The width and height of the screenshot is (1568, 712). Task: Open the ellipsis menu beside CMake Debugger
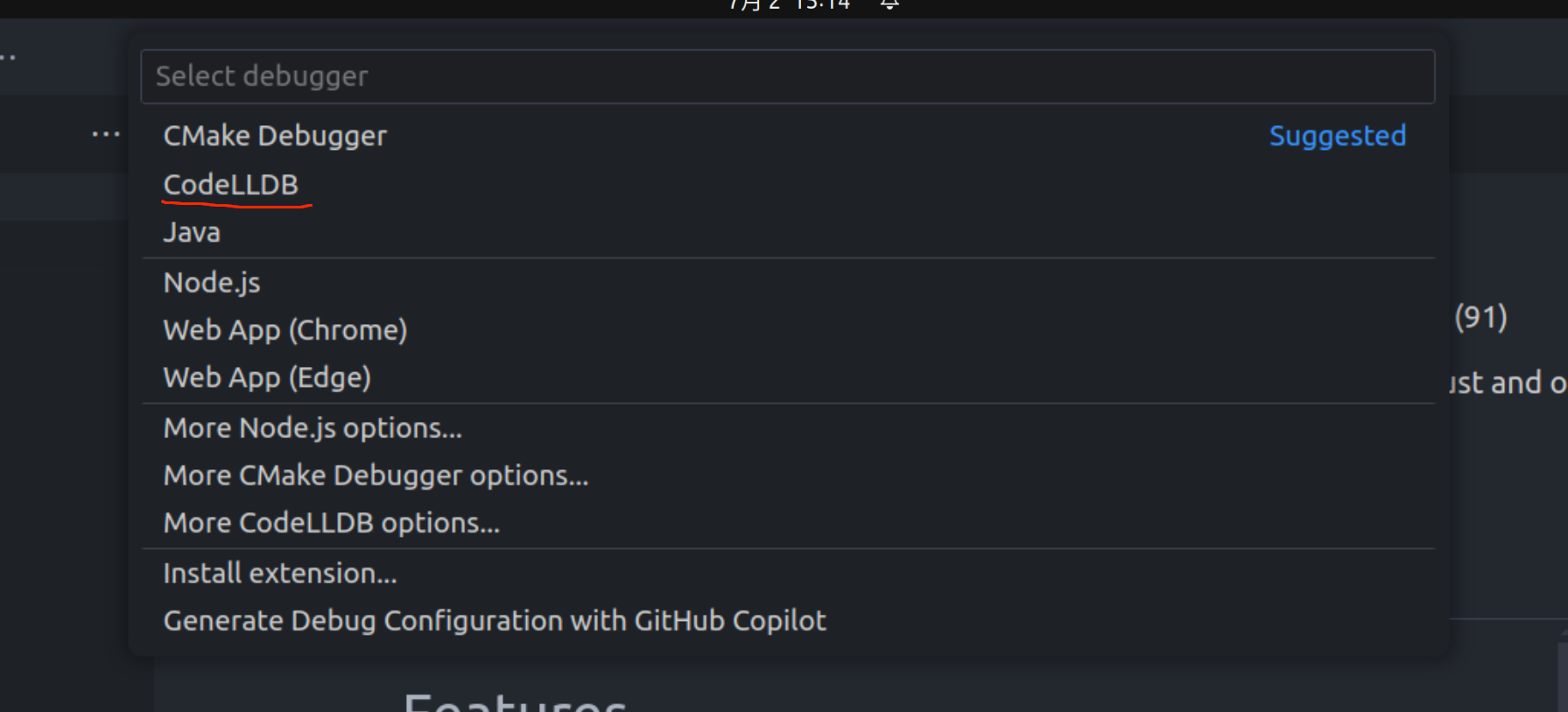106,135
